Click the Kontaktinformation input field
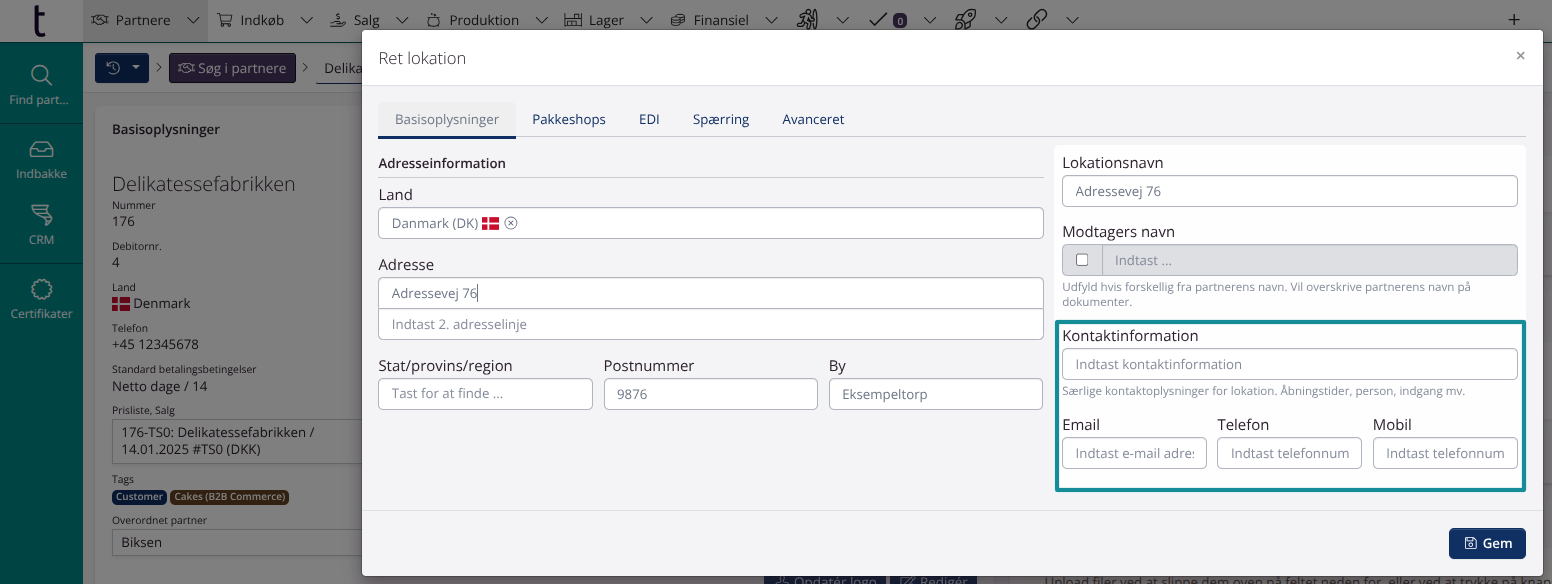The height and width of the screenshot is (584, 1552). 1289,364
